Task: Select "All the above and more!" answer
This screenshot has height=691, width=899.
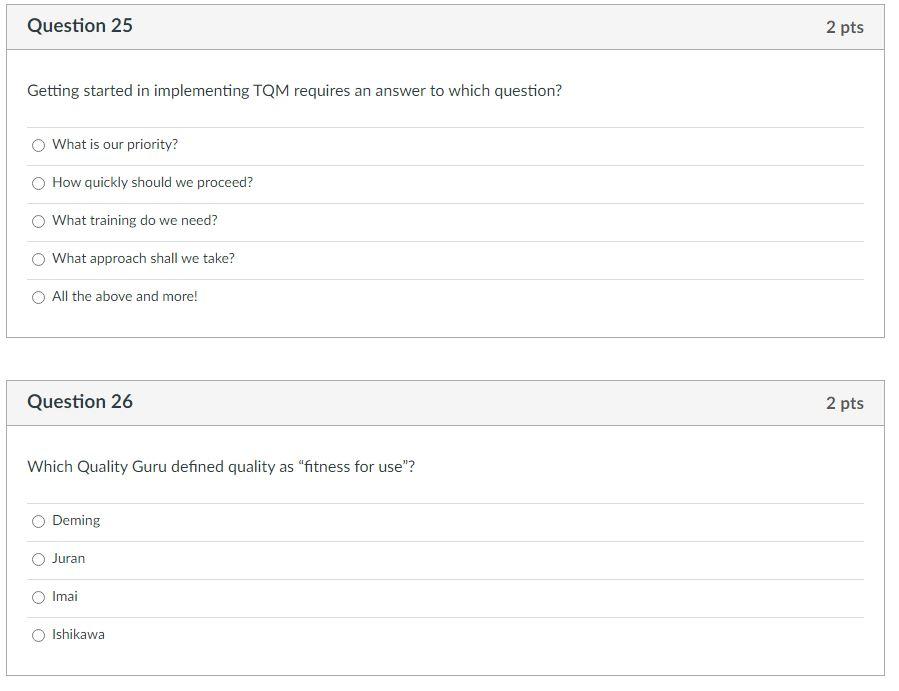Action: pos(38,297)
